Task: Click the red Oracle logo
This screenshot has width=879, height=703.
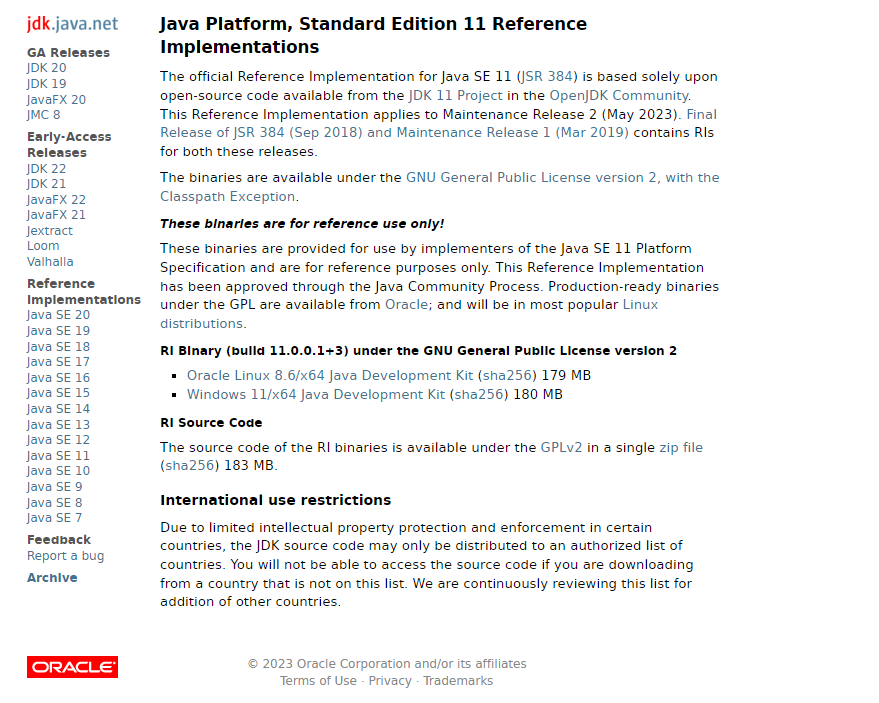Action: 72,667
